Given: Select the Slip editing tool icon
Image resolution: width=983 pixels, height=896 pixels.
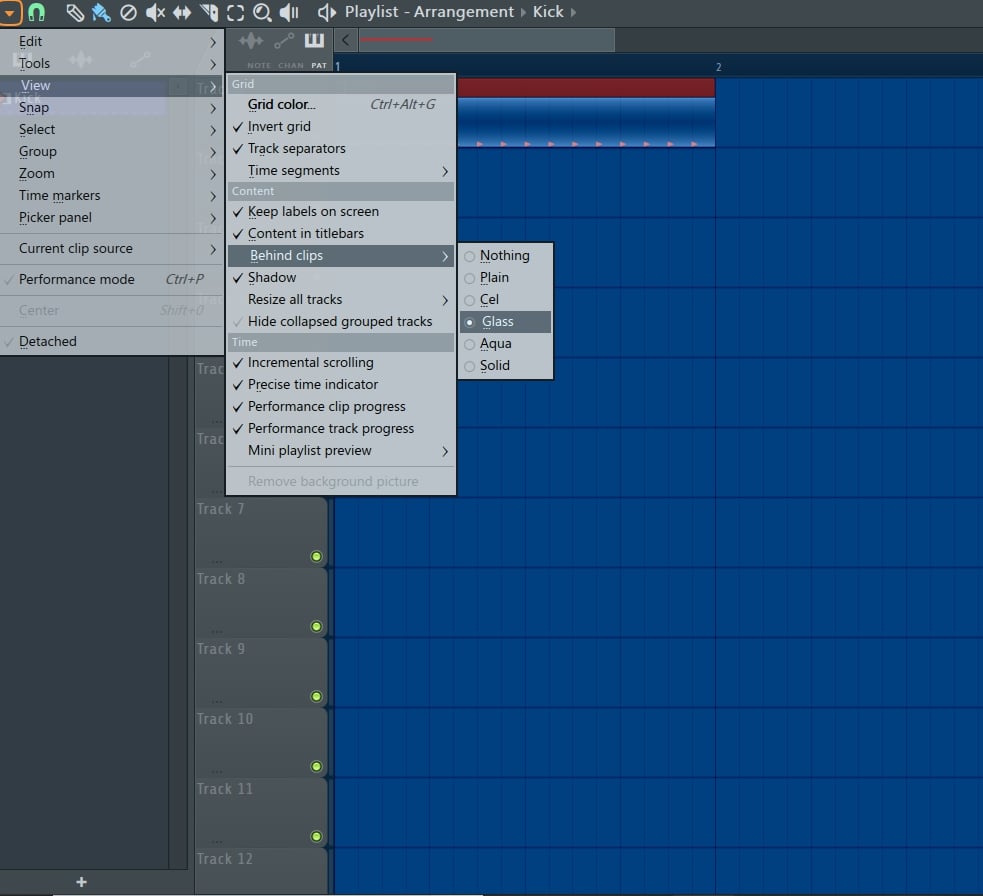Looking at the screenshot, I should [x=181, y=13].
